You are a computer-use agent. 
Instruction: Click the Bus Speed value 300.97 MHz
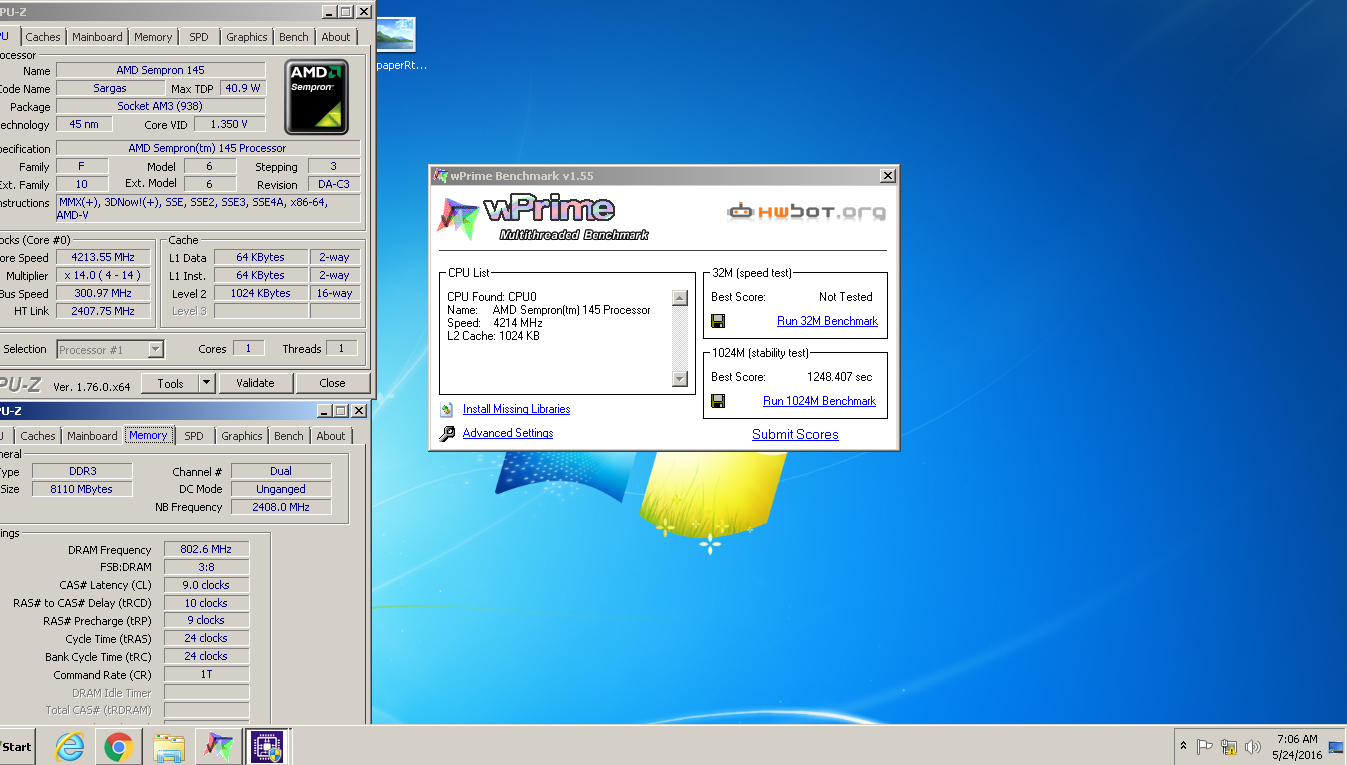(x=104, y=293)
